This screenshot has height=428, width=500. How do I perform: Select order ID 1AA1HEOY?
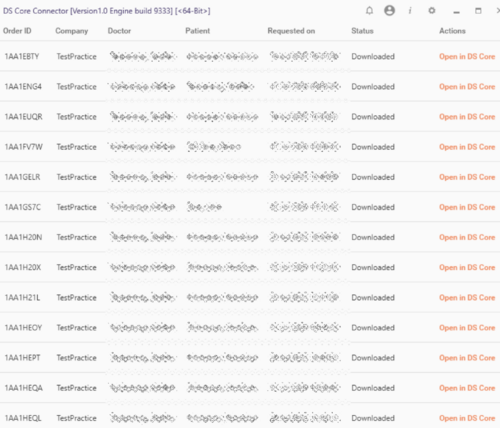click(23, 328)
